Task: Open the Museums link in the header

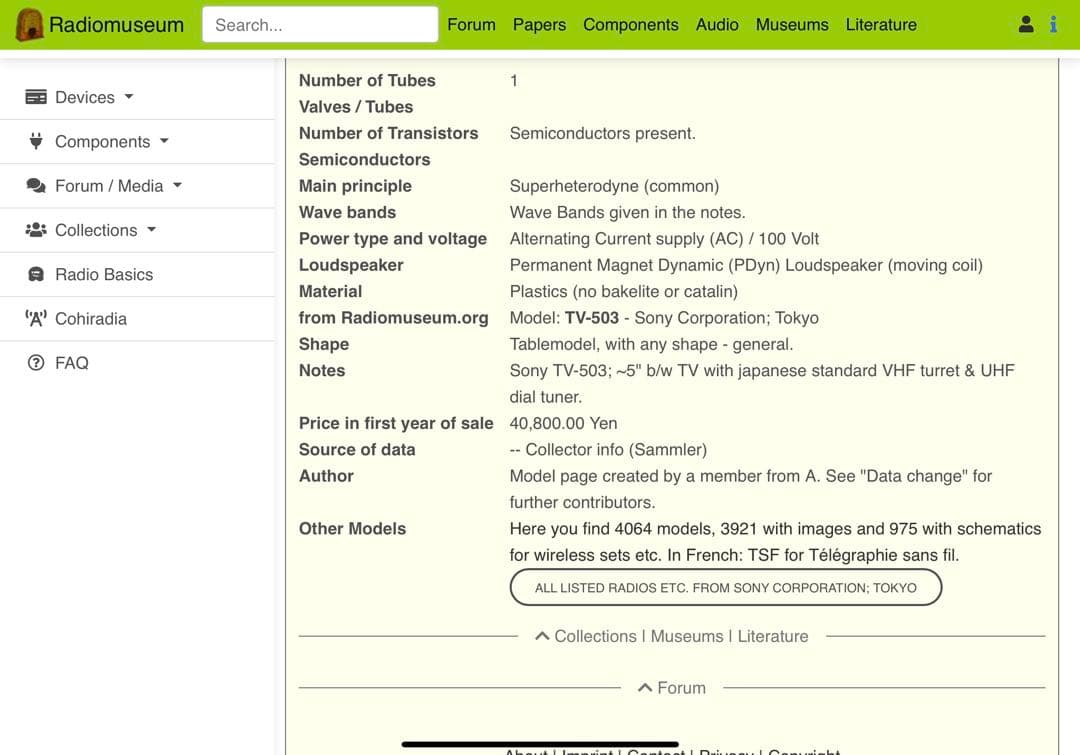Action: point(792,25)
